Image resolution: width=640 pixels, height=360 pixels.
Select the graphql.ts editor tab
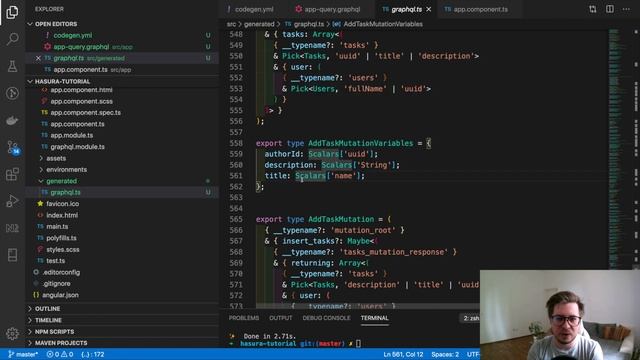[402, 9]
